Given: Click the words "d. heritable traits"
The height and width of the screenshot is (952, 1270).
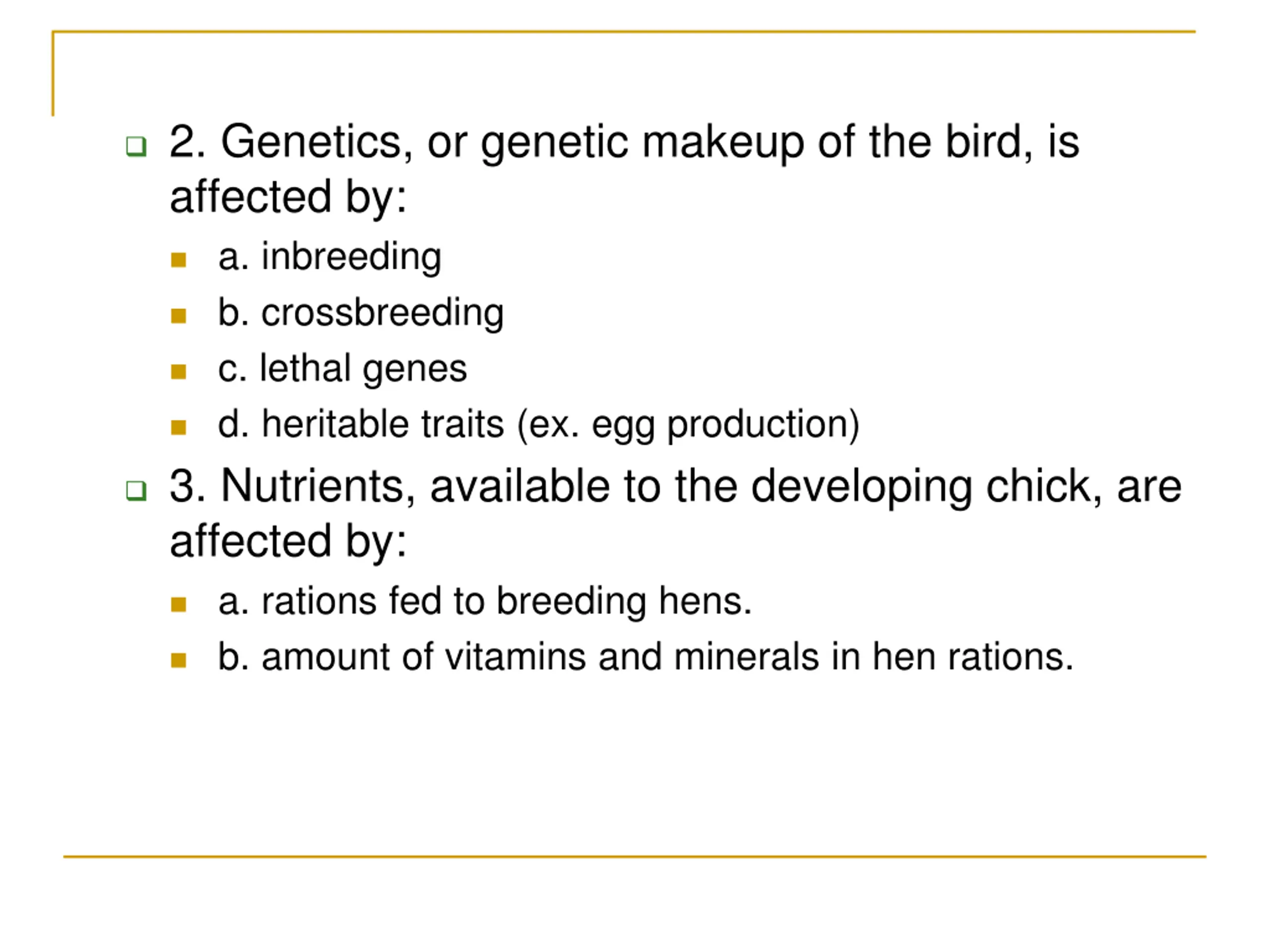Looking at the screenshot, I should [361, 424].
